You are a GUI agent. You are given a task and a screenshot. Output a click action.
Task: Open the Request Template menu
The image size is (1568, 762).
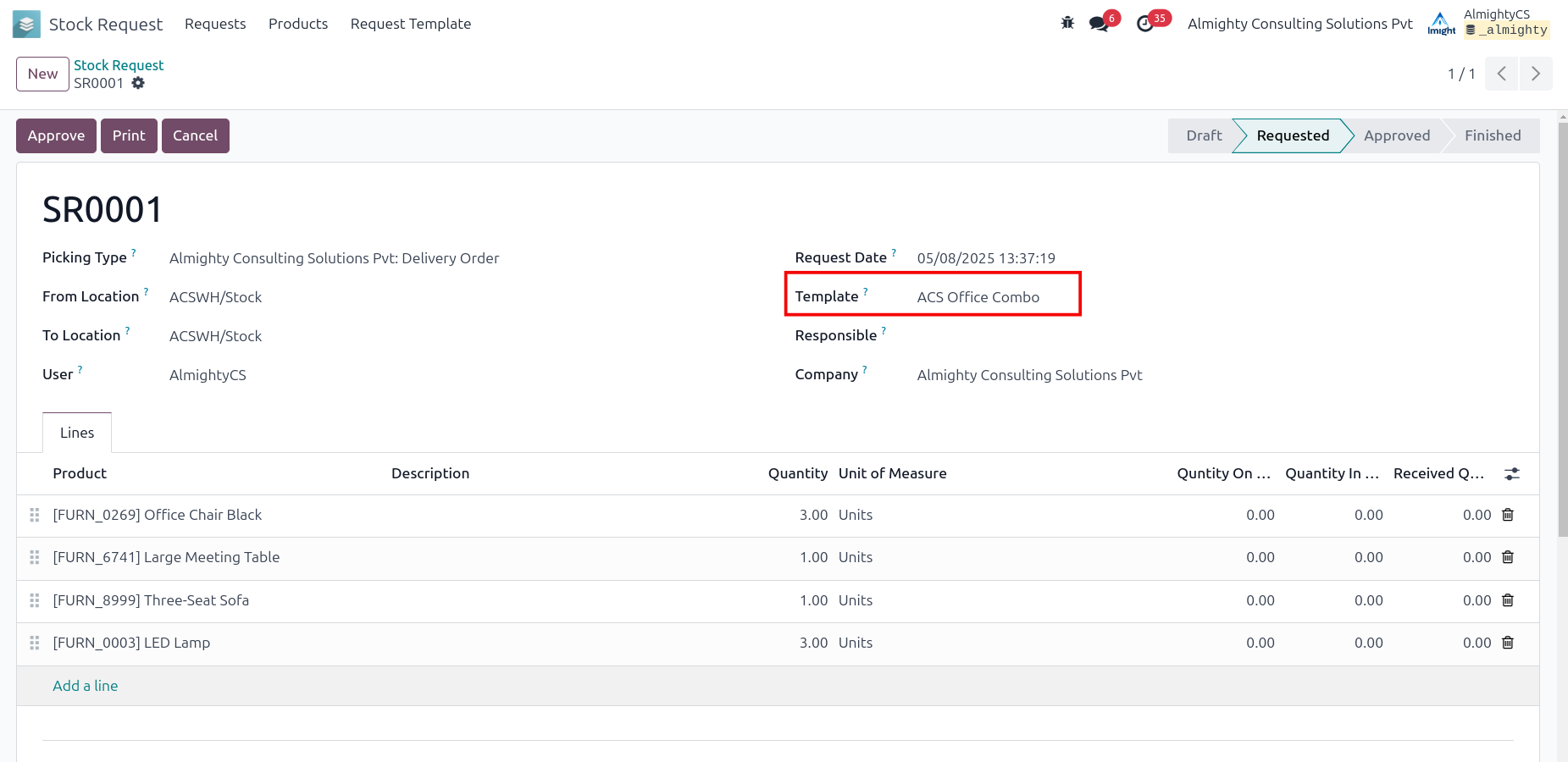[x=410, y=24]
